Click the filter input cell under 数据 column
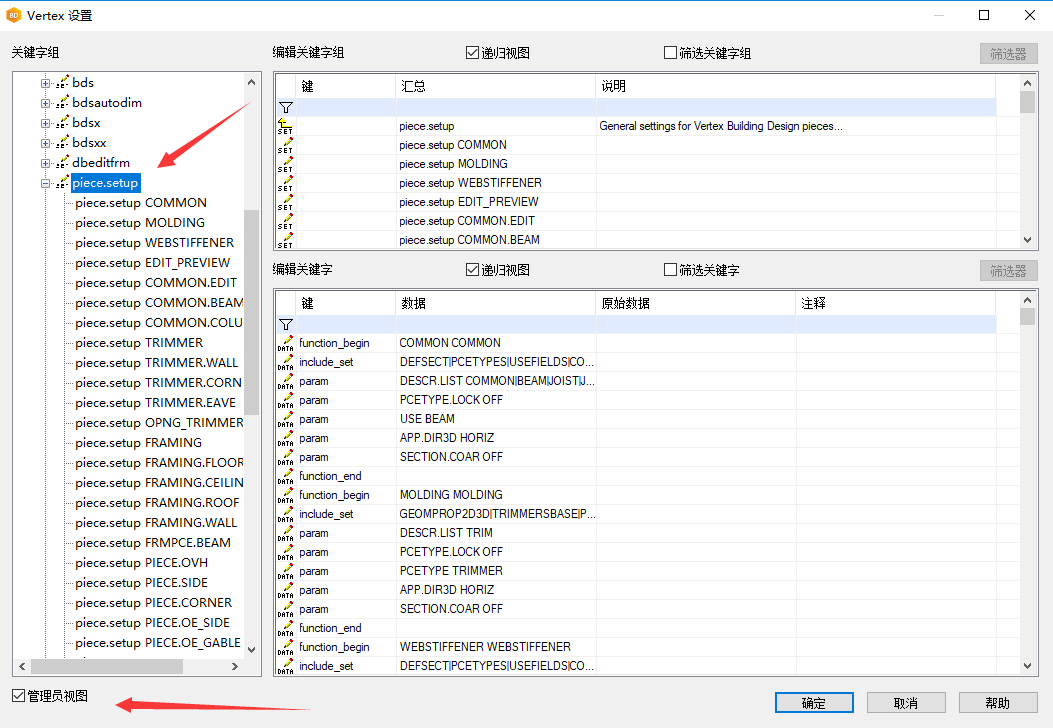The image size is (1053, 728). 495,324
